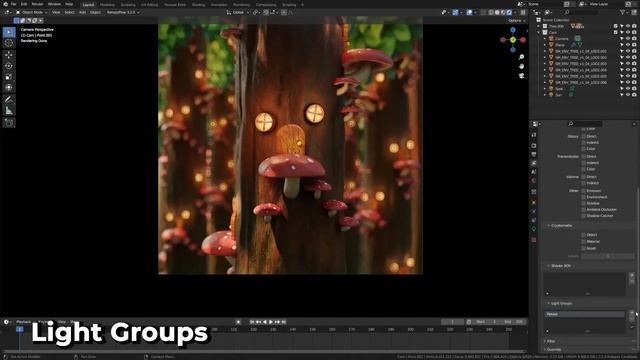The height and width of the screenshot is (360, 640).
Task: Enable Cryptomatte Material checkbox
Action: click(x=584, y=241)
